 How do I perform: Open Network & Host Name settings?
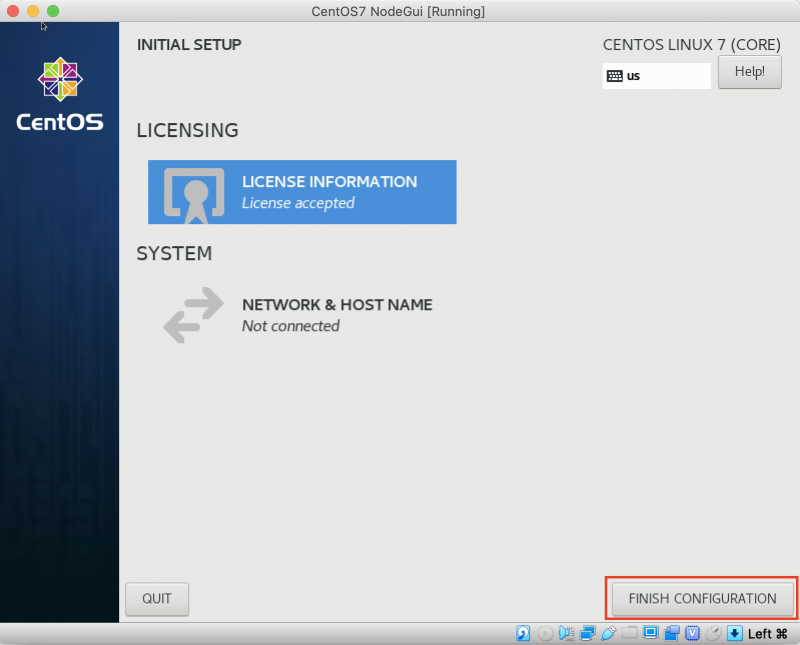point(302,315)
